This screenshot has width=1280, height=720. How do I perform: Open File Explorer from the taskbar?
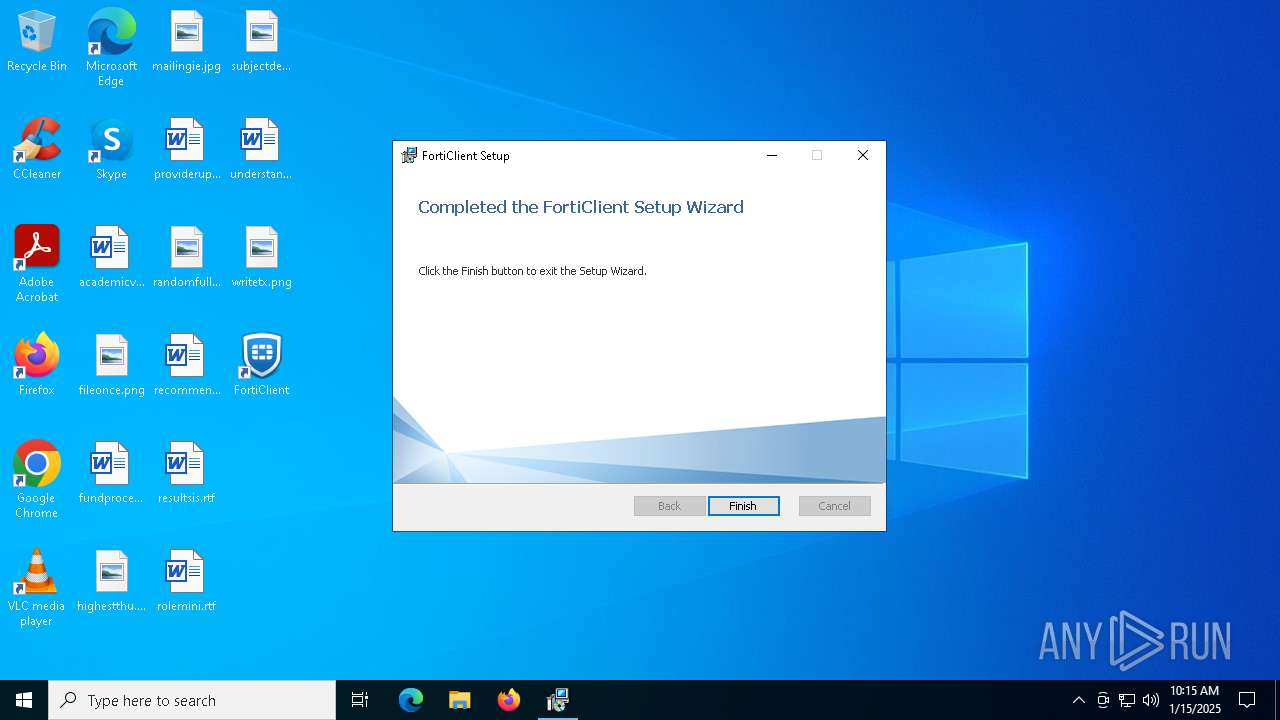point(459,700)
